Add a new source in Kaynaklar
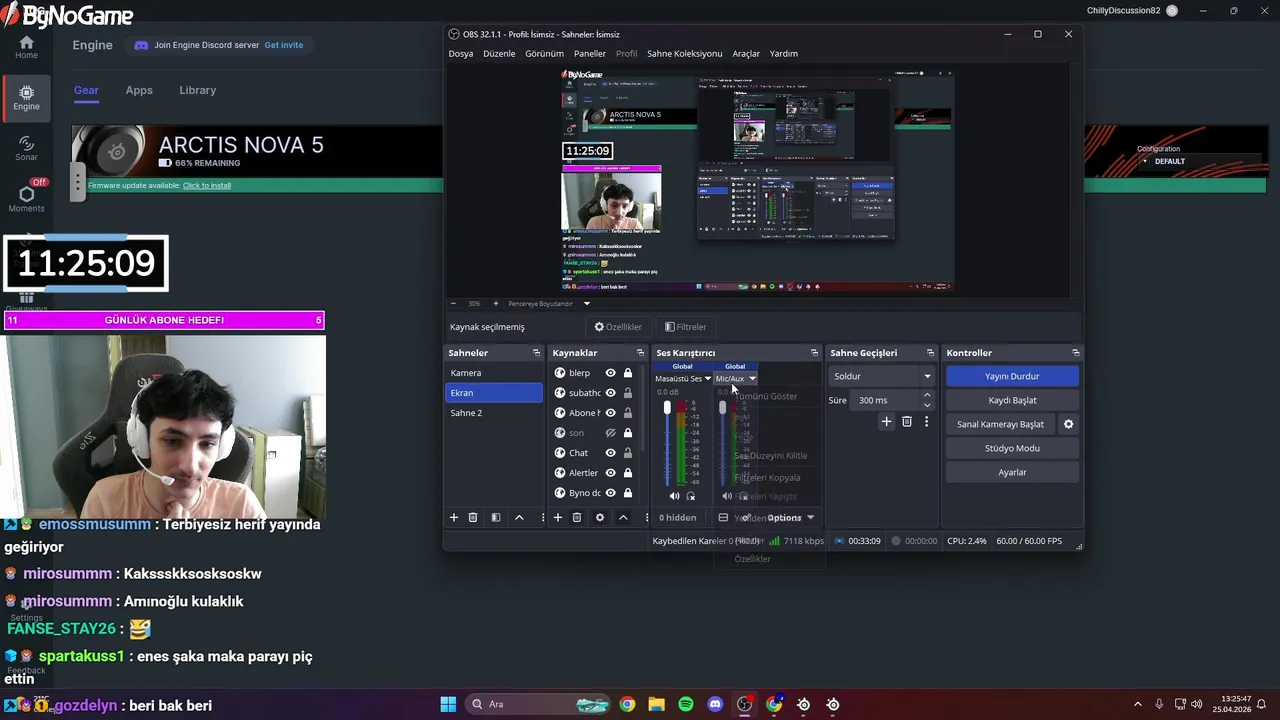 (558, 517)
